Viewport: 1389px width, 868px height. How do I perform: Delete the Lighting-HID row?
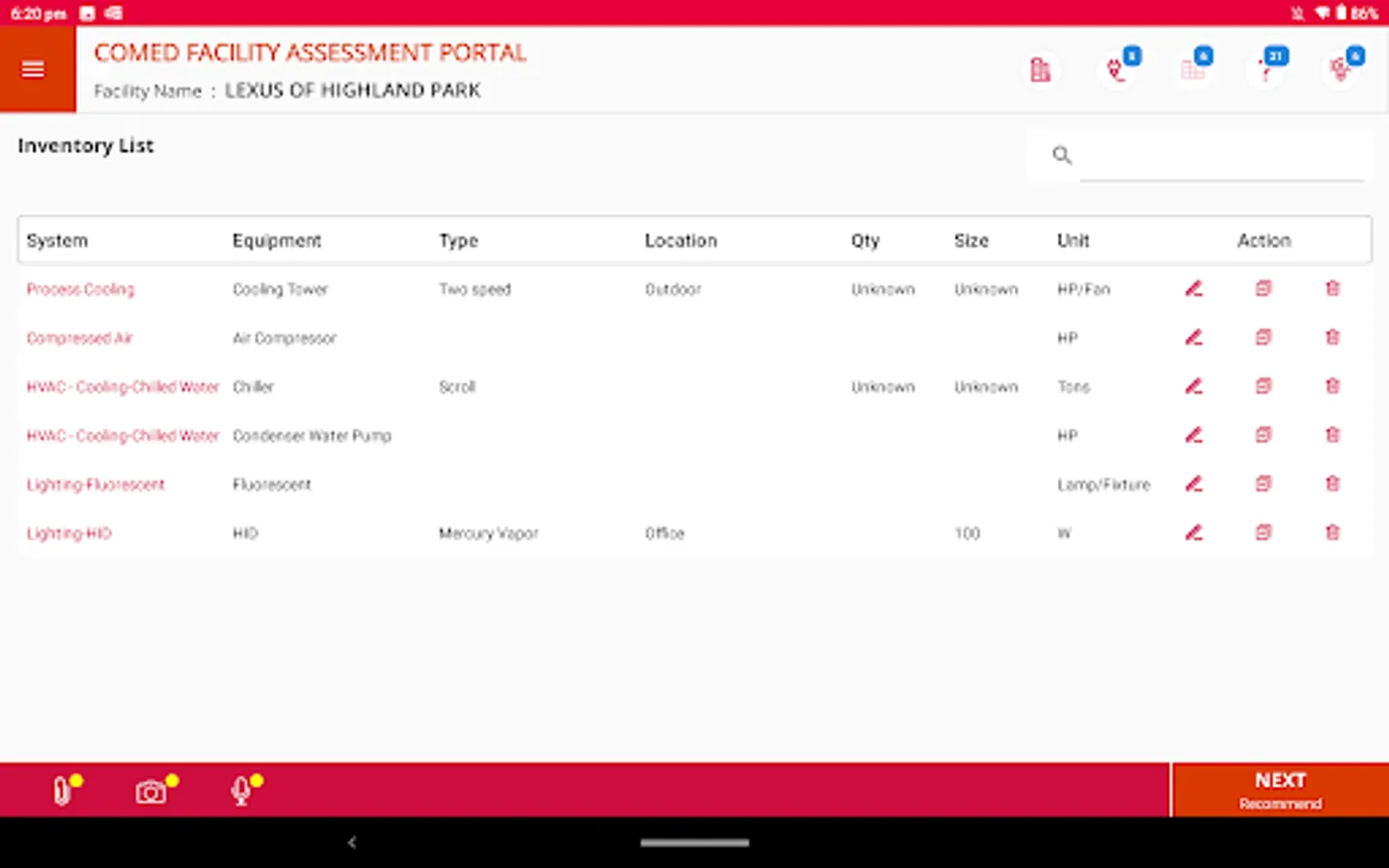tap(1333, 532)
